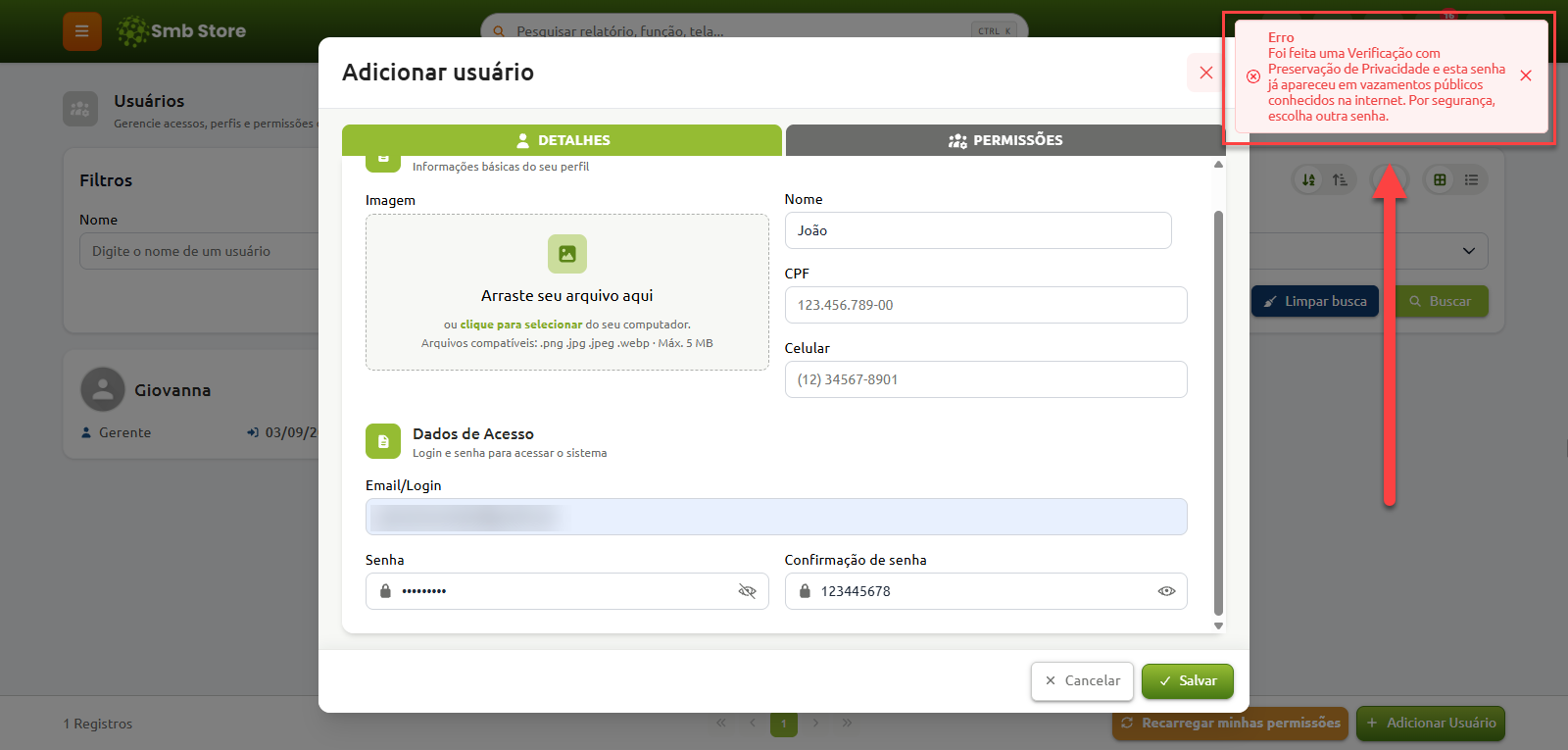Switch to list view of users
The height and width of the screenshot is (750, 1568).
pos(1471,179)
